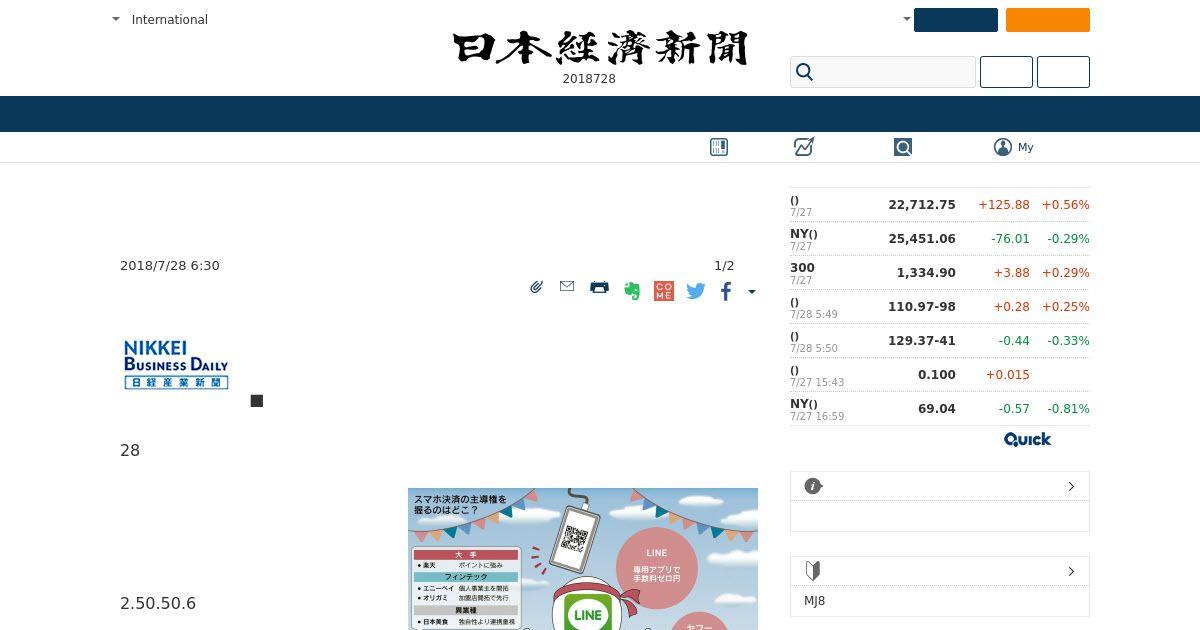
Task: Click the info circle icon in the side panel
Action: pyautogui.click(x=813, y=486)
